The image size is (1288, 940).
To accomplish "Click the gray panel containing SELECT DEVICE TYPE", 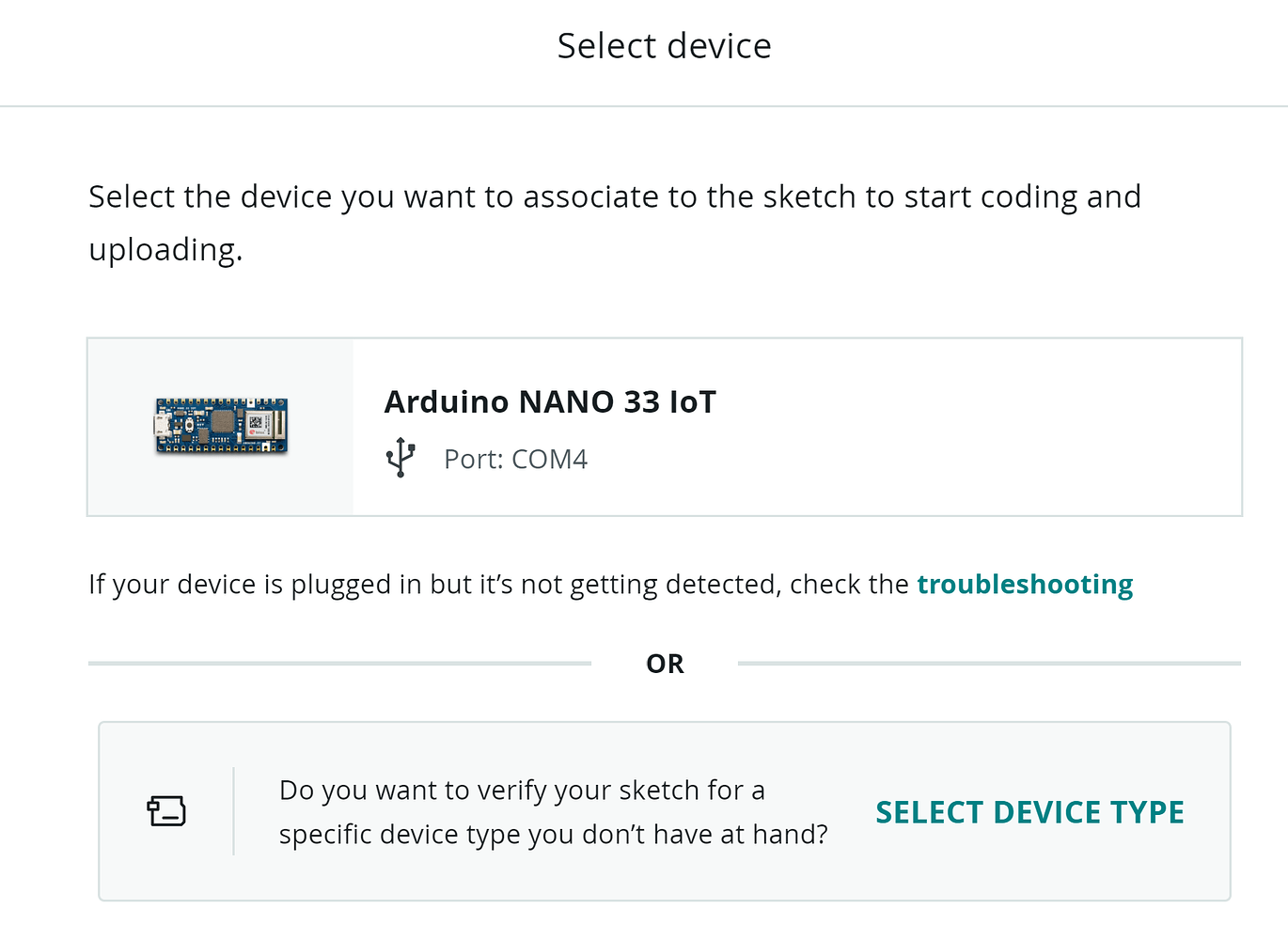I will (x=665, y=810).
